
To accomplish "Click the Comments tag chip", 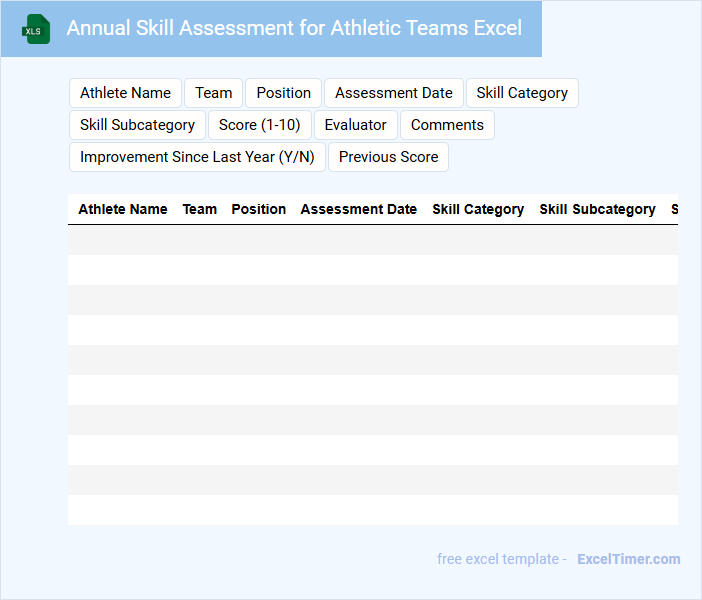I will coord(447,125).
